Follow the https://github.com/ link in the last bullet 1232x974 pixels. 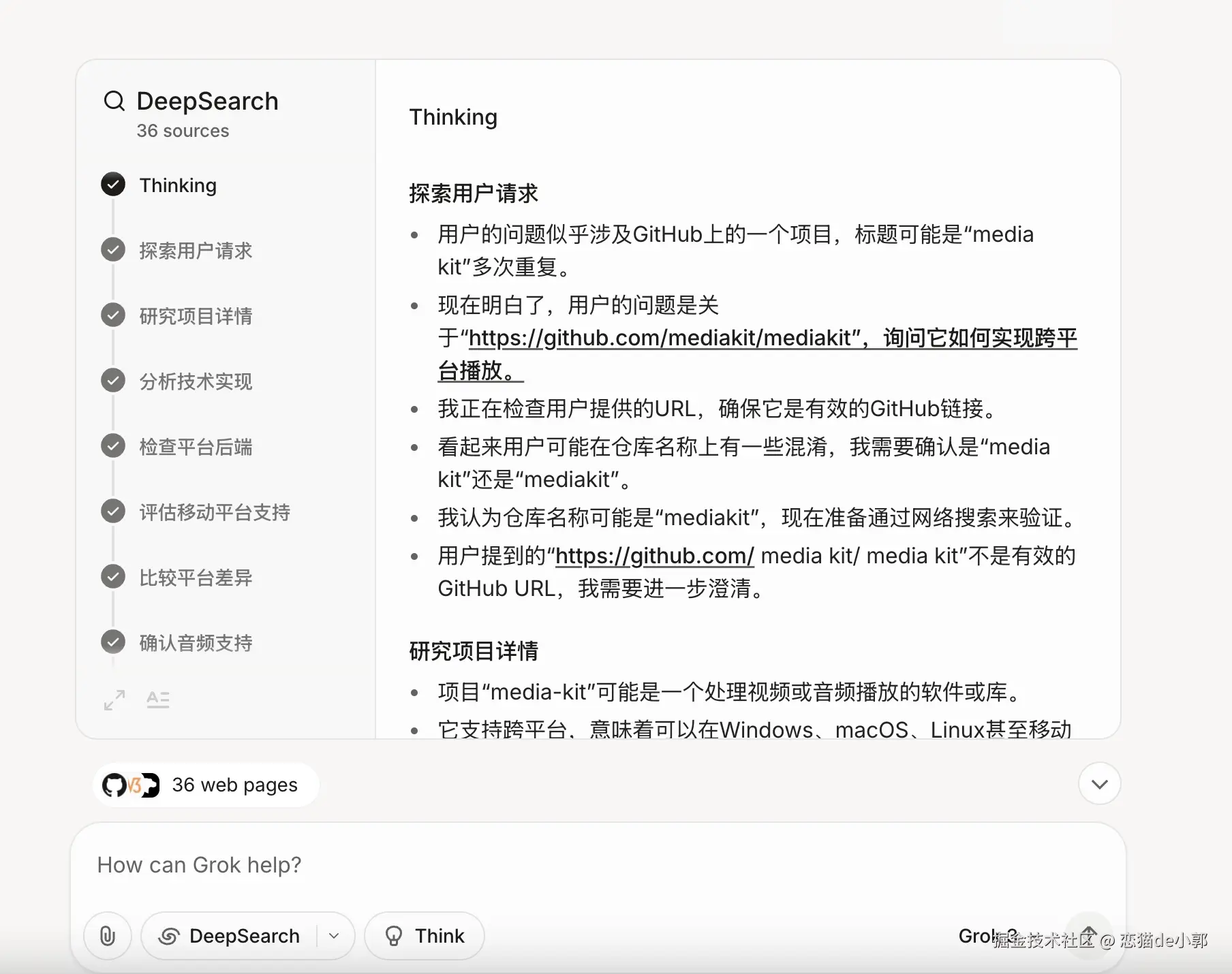(x=655, y=556)
